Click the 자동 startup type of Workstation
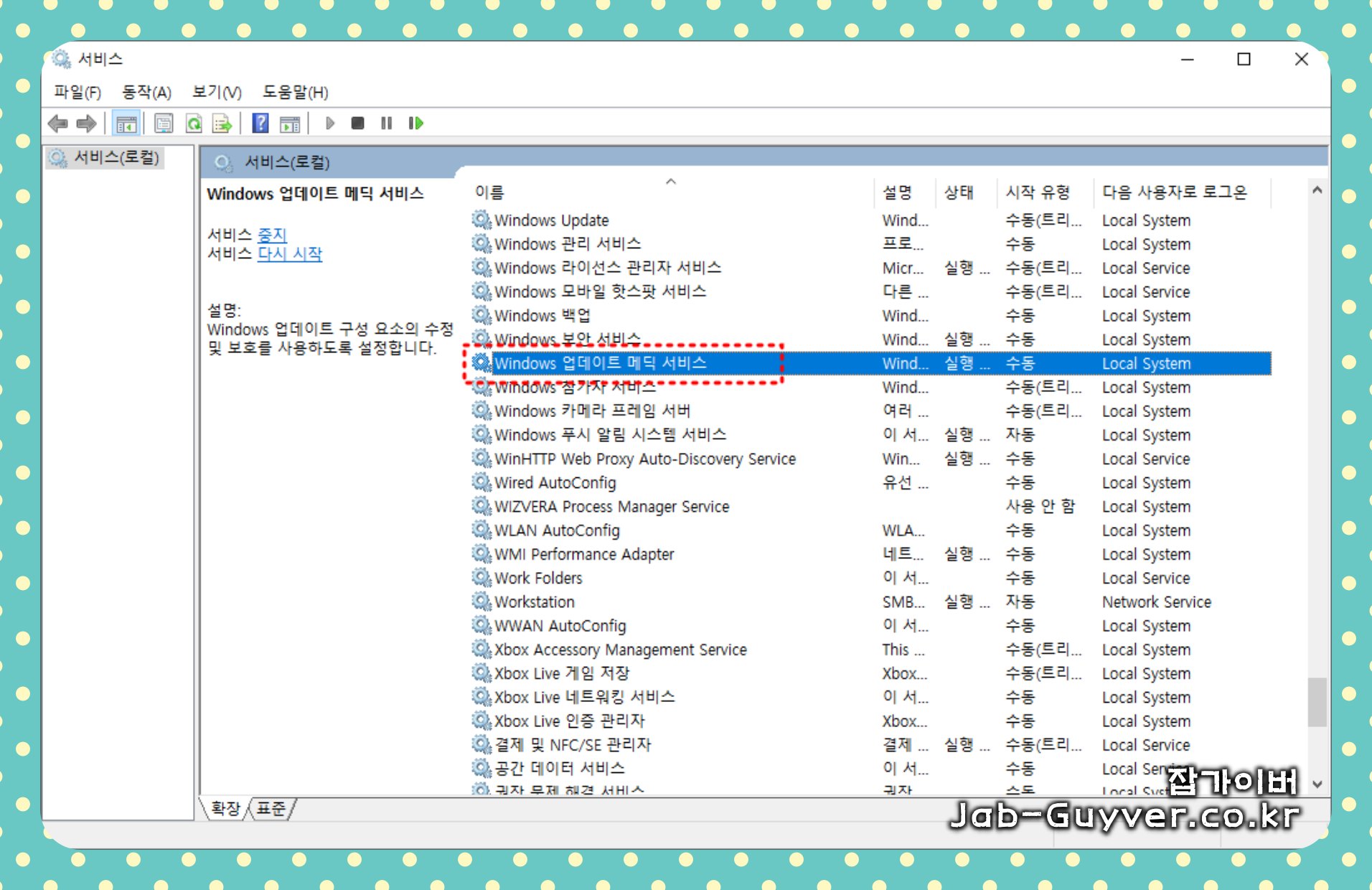This screenshot has height=890, width=1372. pyautogui.click(x=1020, y=601)
